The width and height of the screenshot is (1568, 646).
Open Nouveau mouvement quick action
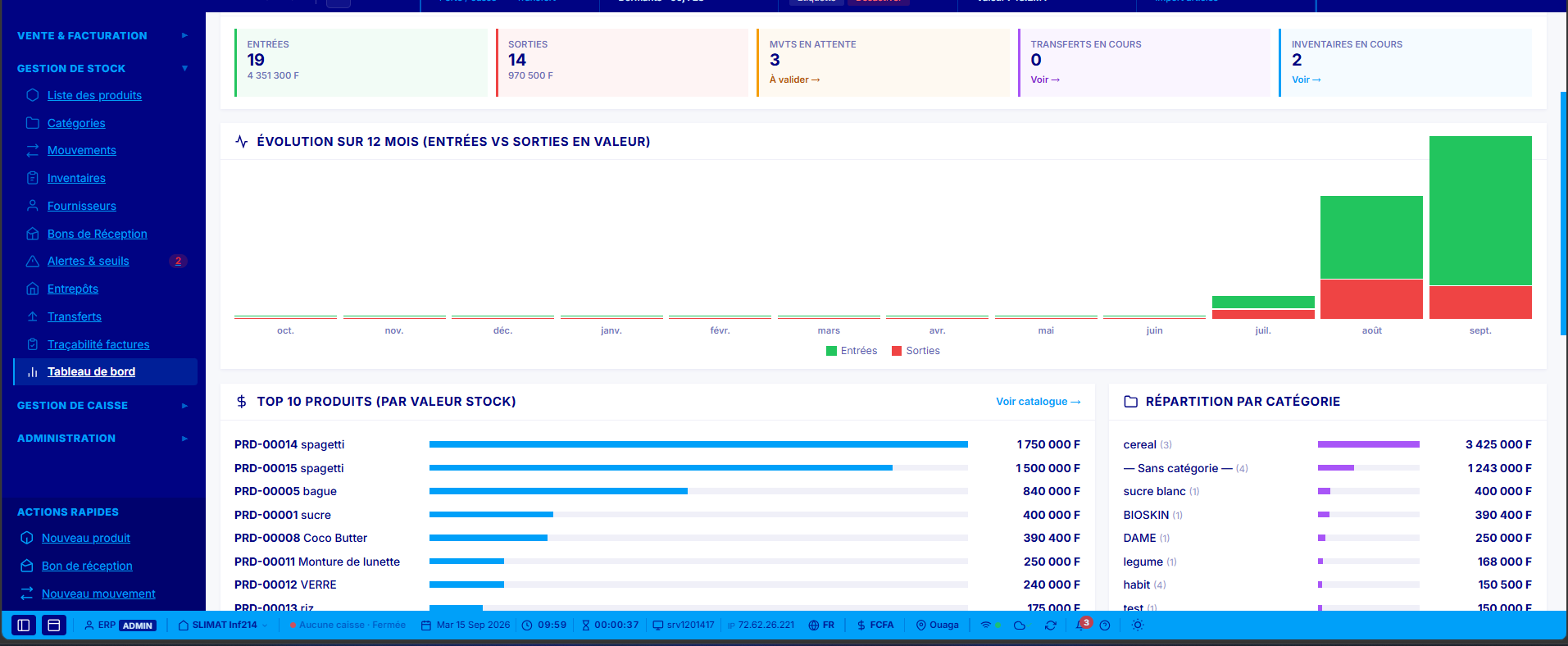pyautogui.click(x=98, y=594)
